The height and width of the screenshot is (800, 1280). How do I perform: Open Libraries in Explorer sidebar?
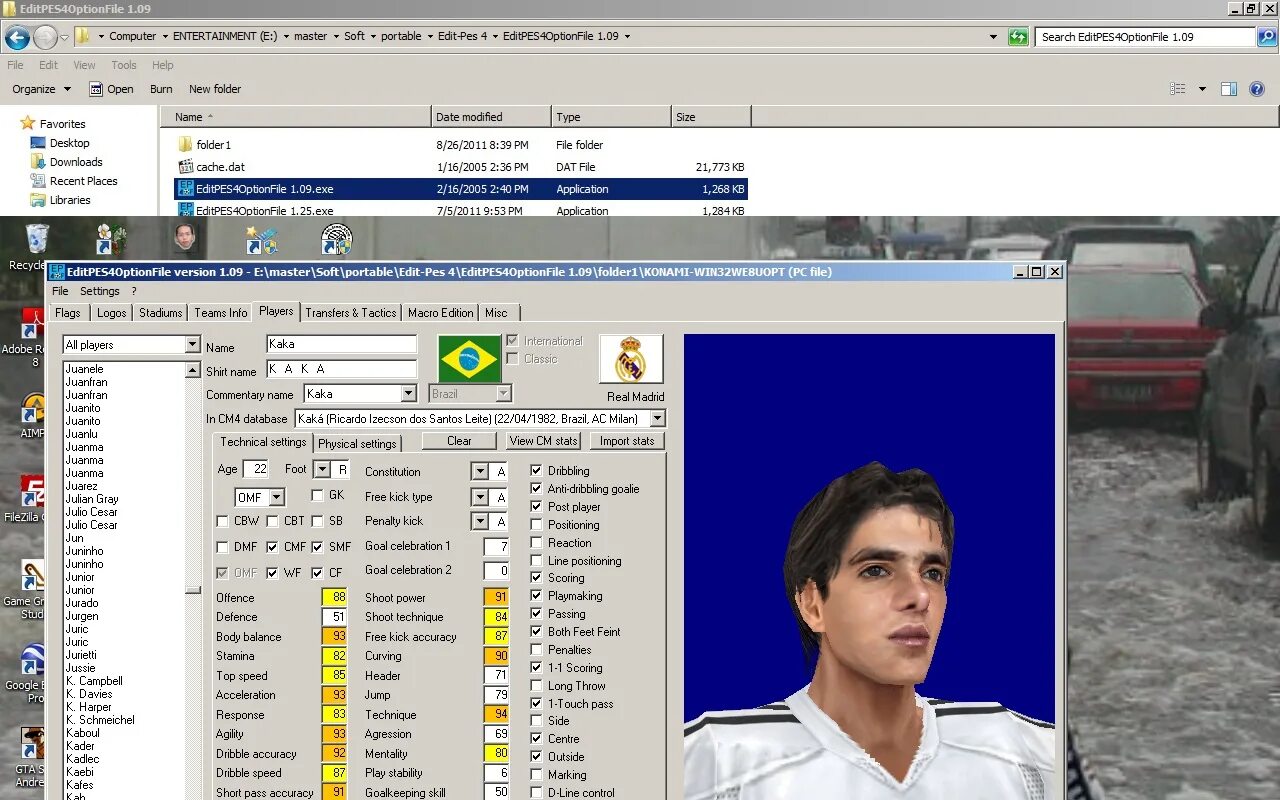pos(70,200)
